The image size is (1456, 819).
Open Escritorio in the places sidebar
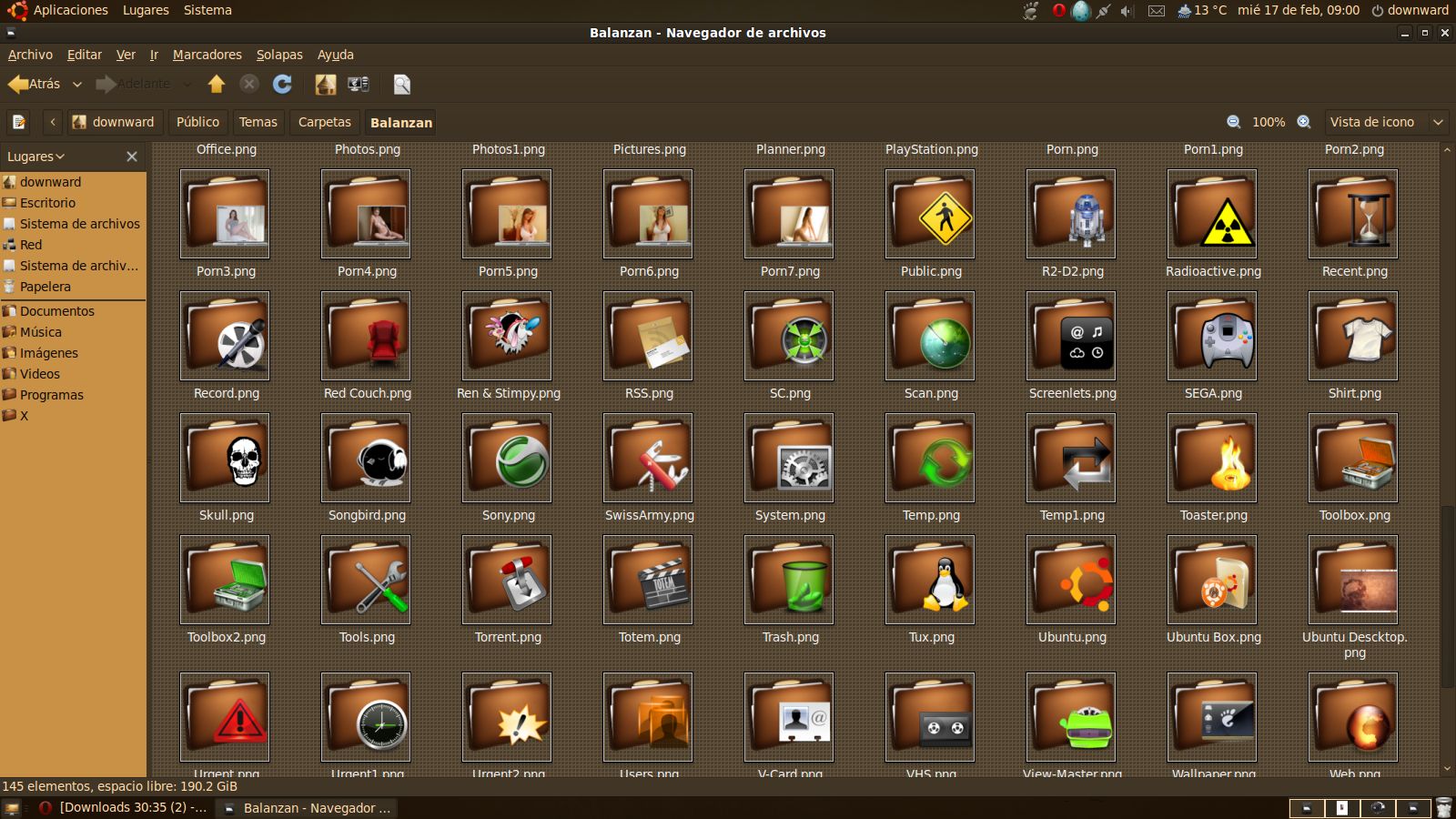[73, 203]
